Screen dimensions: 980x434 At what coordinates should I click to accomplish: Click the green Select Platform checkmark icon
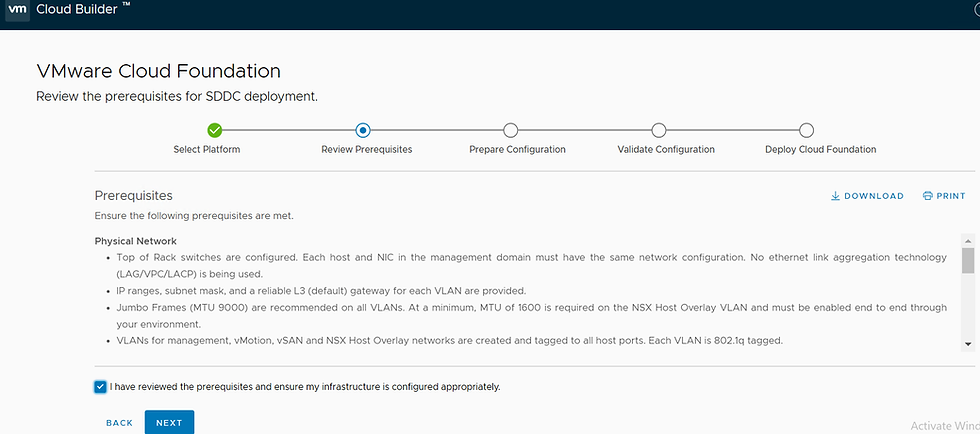(x=214, y=130)
